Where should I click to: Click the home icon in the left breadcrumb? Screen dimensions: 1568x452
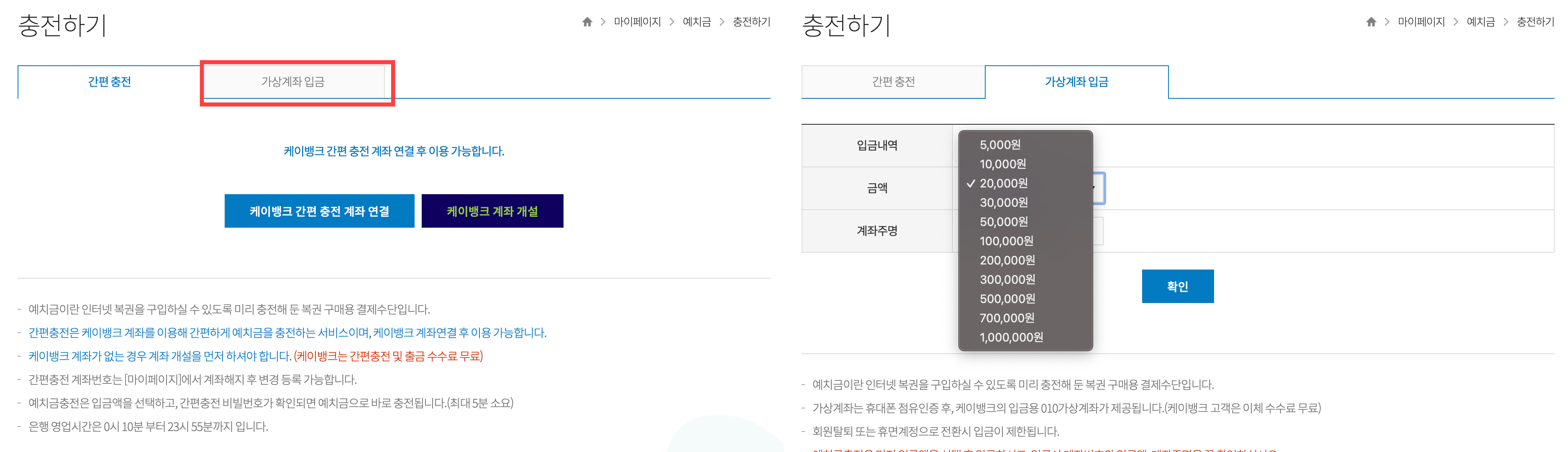click(587, 22)
